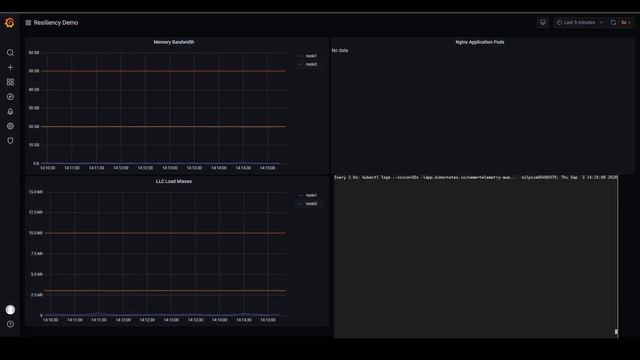
Task: Open the Grafana home logo
Action: [x=10, y=22]
